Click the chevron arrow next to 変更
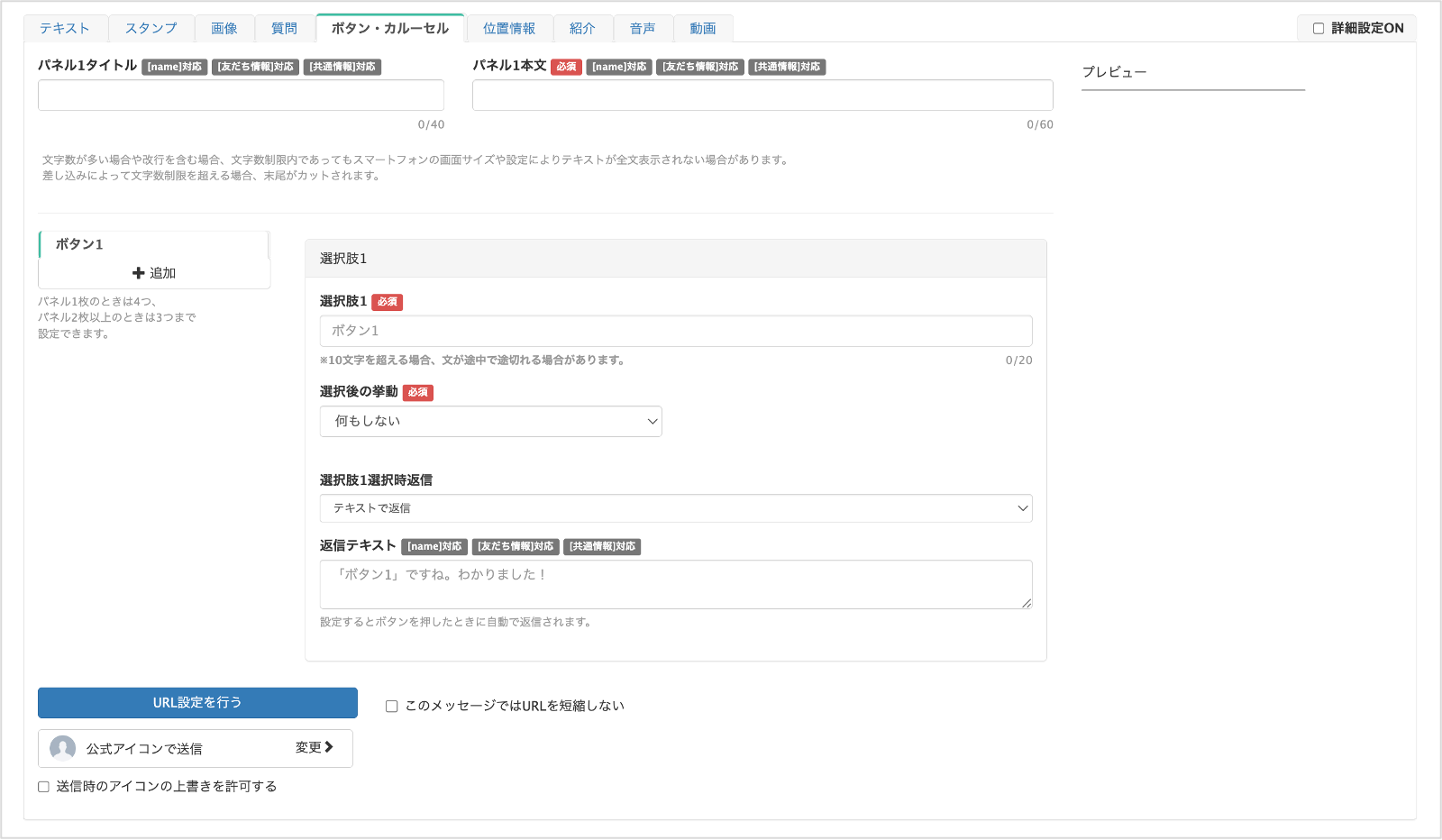Image resolution: width=1442 pixels, height=840 pixels. (329, 747)
